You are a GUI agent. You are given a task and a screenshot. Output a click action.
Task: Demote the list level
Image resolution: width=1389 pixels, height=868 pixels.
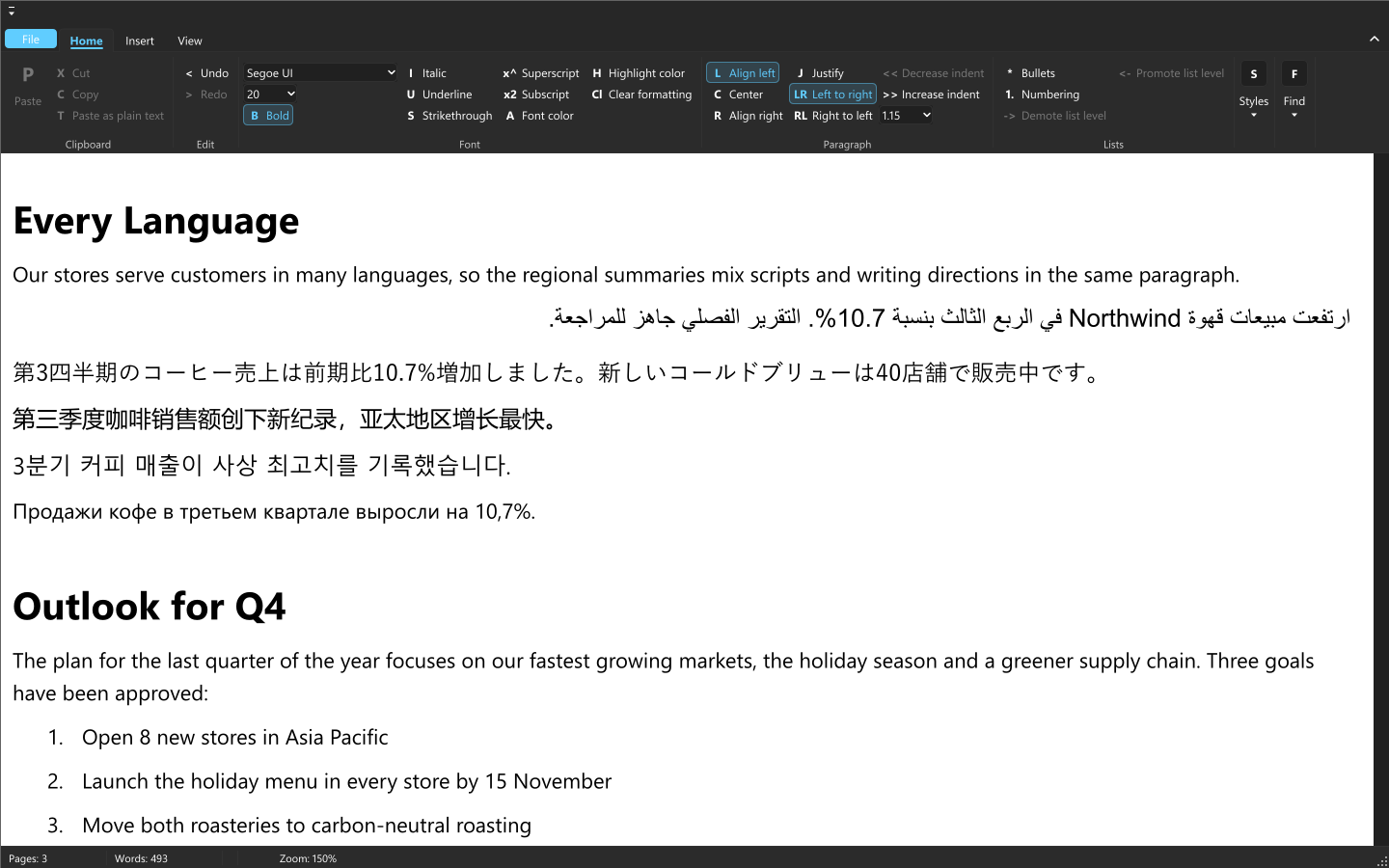point(1054,116)
